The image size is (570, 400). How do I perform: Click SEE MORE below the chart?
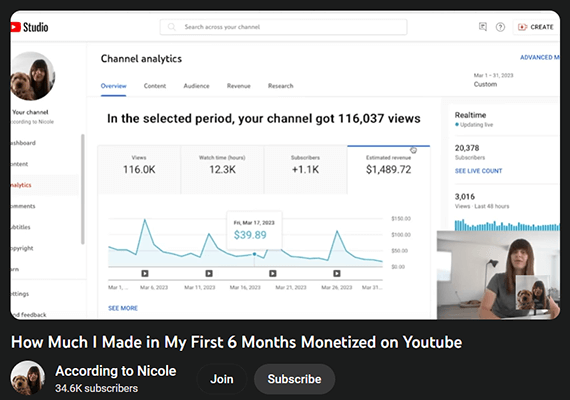point(123,308)
